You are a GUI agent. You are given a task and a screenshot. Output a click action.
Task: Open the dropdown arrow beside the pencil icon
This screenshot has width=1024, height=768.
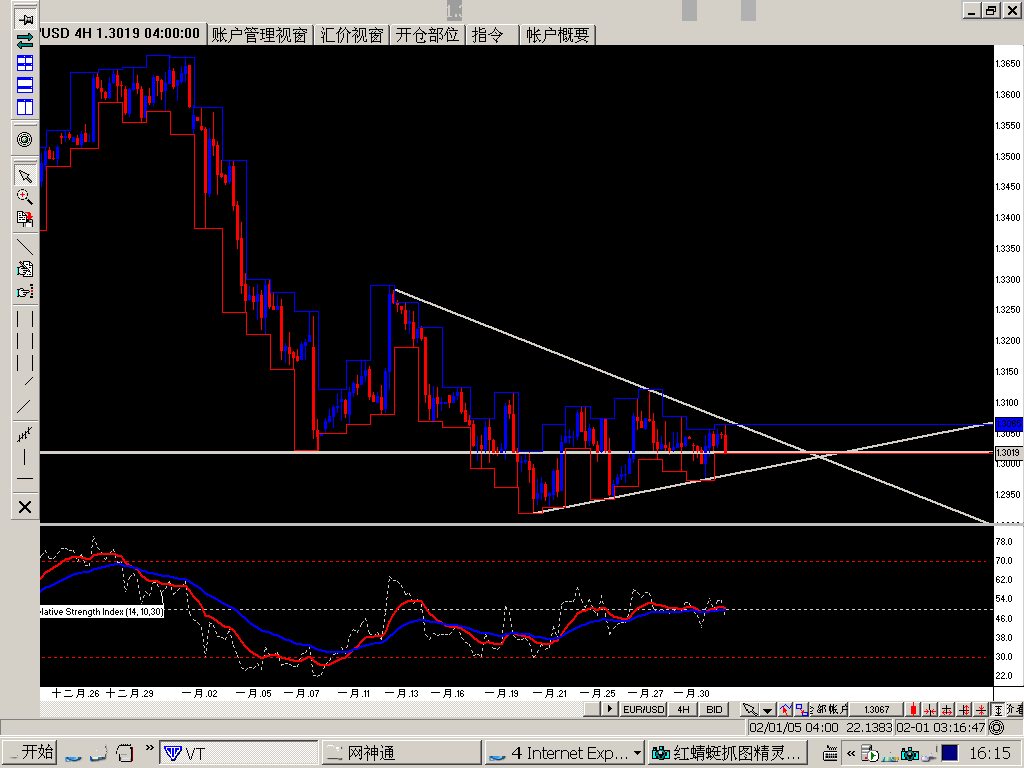(x=768, y=709)
